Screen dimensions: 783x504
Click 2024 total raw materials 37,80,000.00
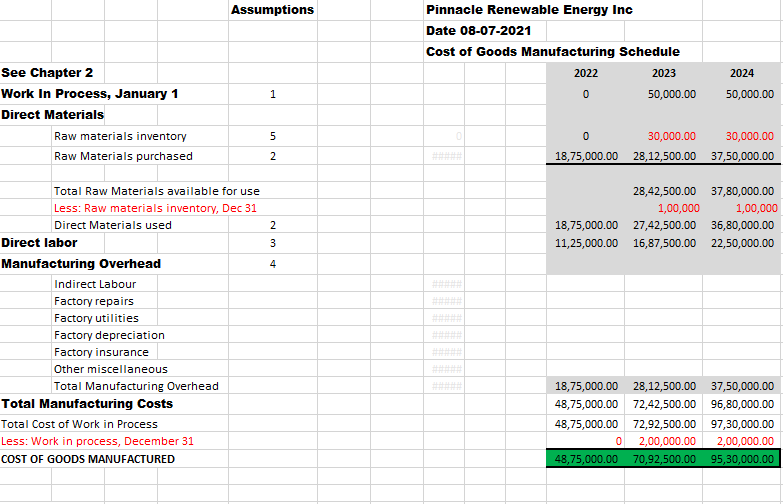point(742,191)
